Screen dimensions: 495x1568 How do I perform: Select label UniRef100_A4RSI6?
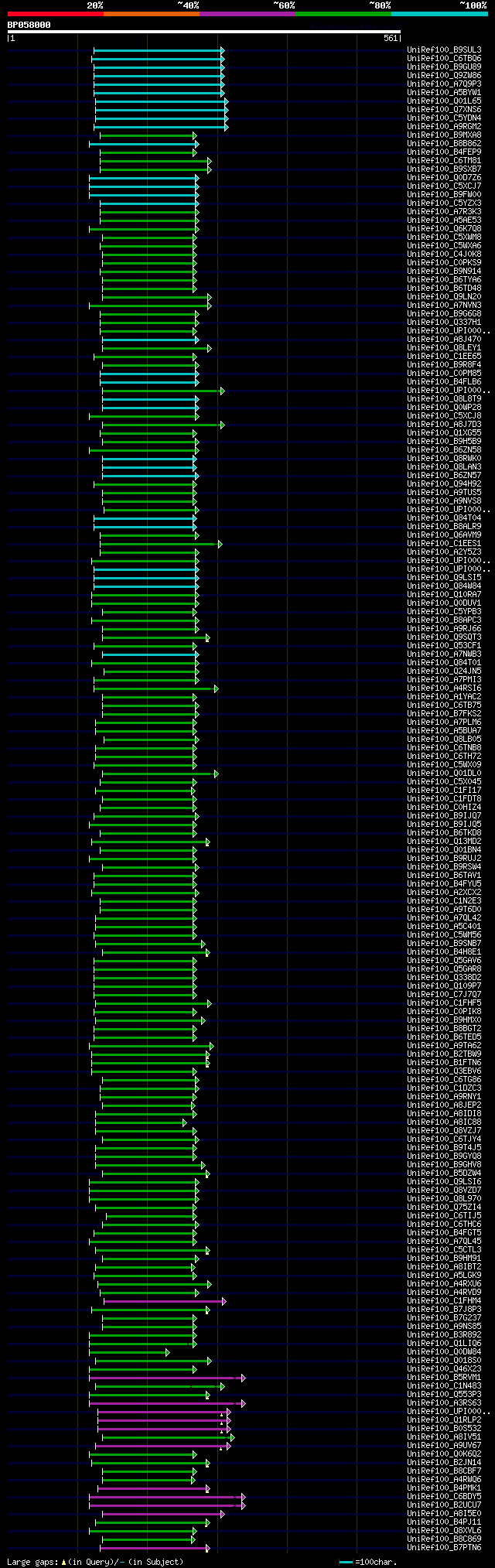(x=444, y=688)
